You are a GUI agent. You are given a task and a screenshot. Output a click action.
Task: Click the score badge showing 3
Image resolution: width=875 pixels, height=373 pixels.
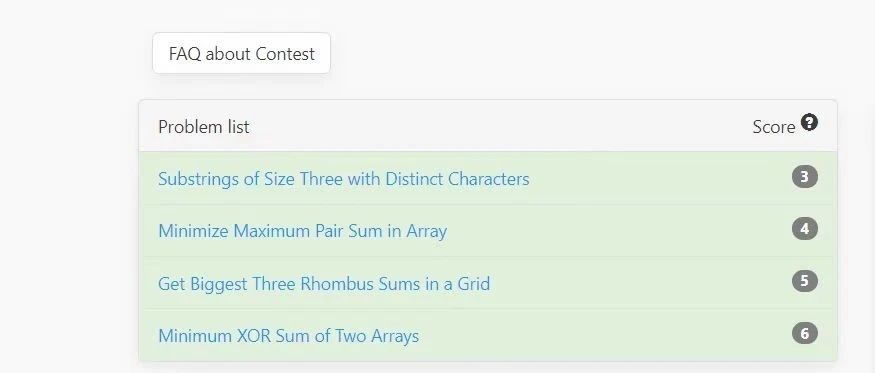805,177
